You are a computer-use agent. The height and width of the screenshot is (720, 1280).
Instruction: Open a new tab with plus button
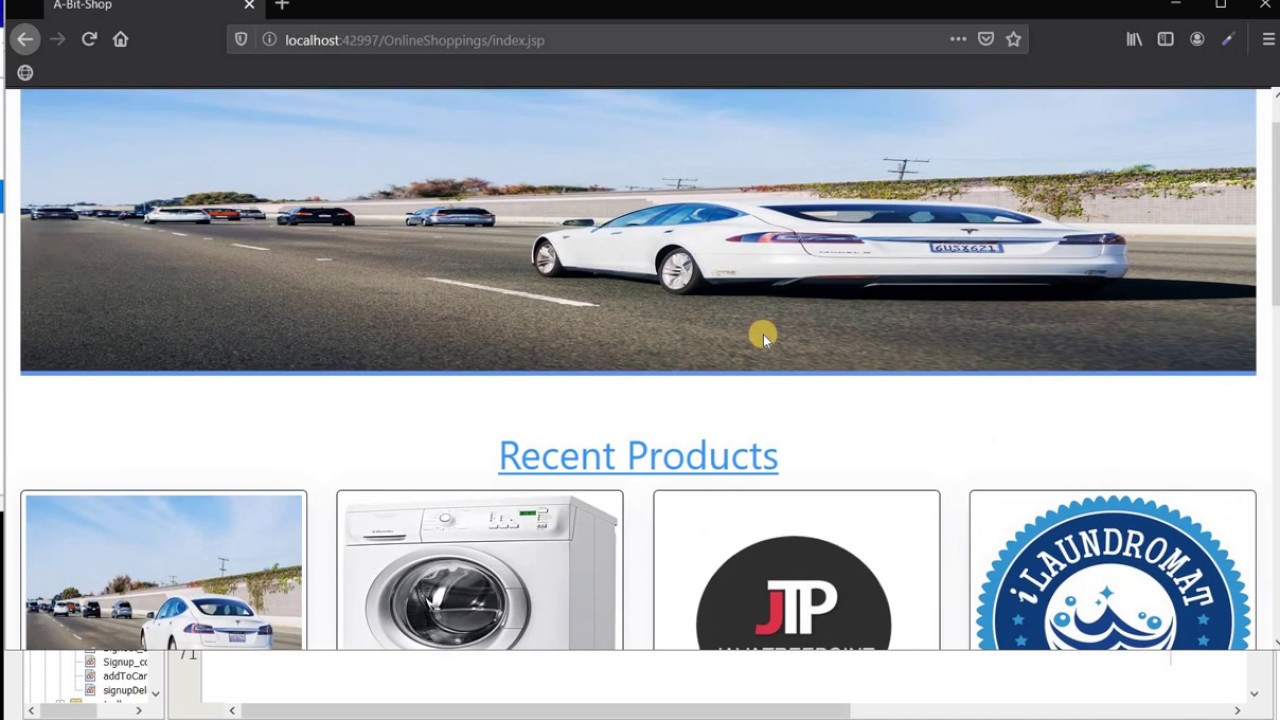(x=282, y=5)
